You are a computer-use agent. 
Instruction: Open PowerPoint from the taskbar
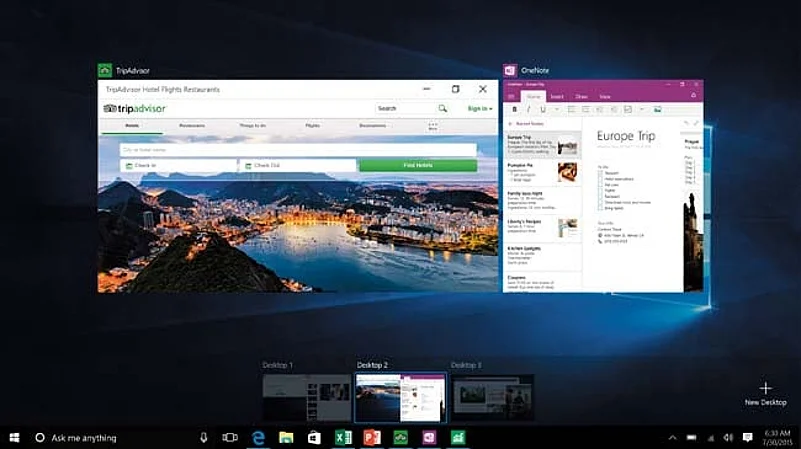coord(371,438)
